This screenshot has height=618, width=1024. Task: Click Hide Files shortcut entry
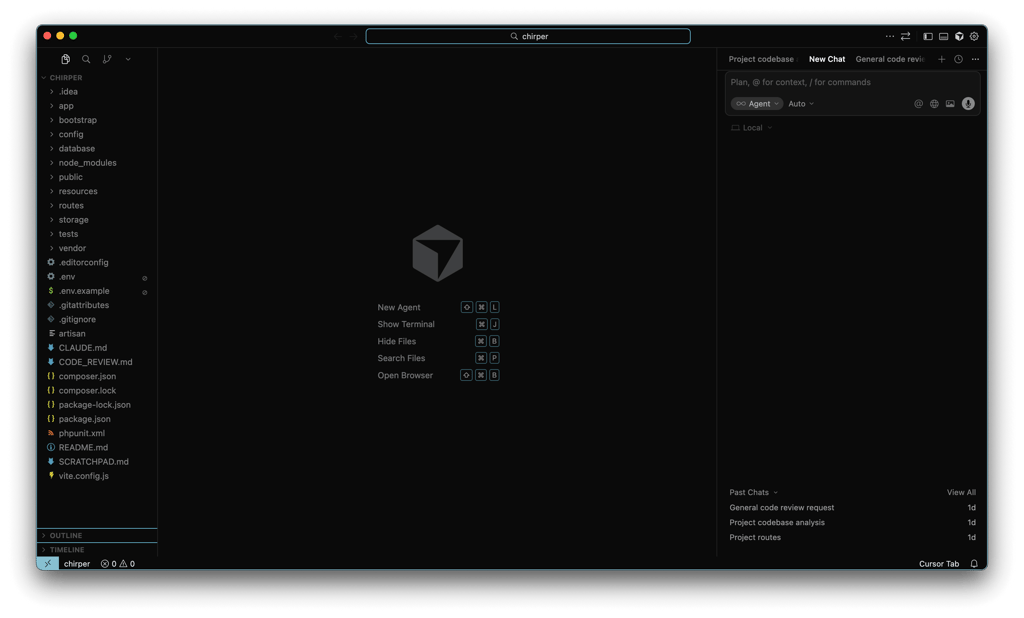438,342
